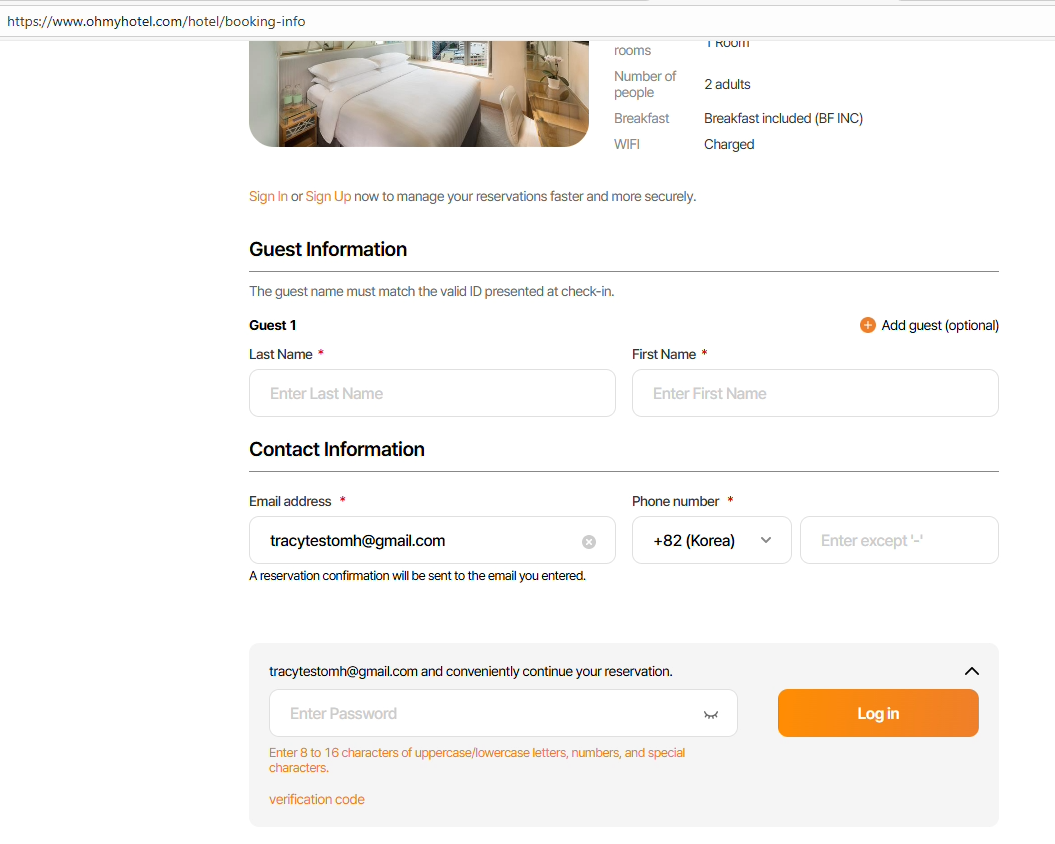
Task: Toggle password visibility eye icon
Action: (x=711, y=714)
